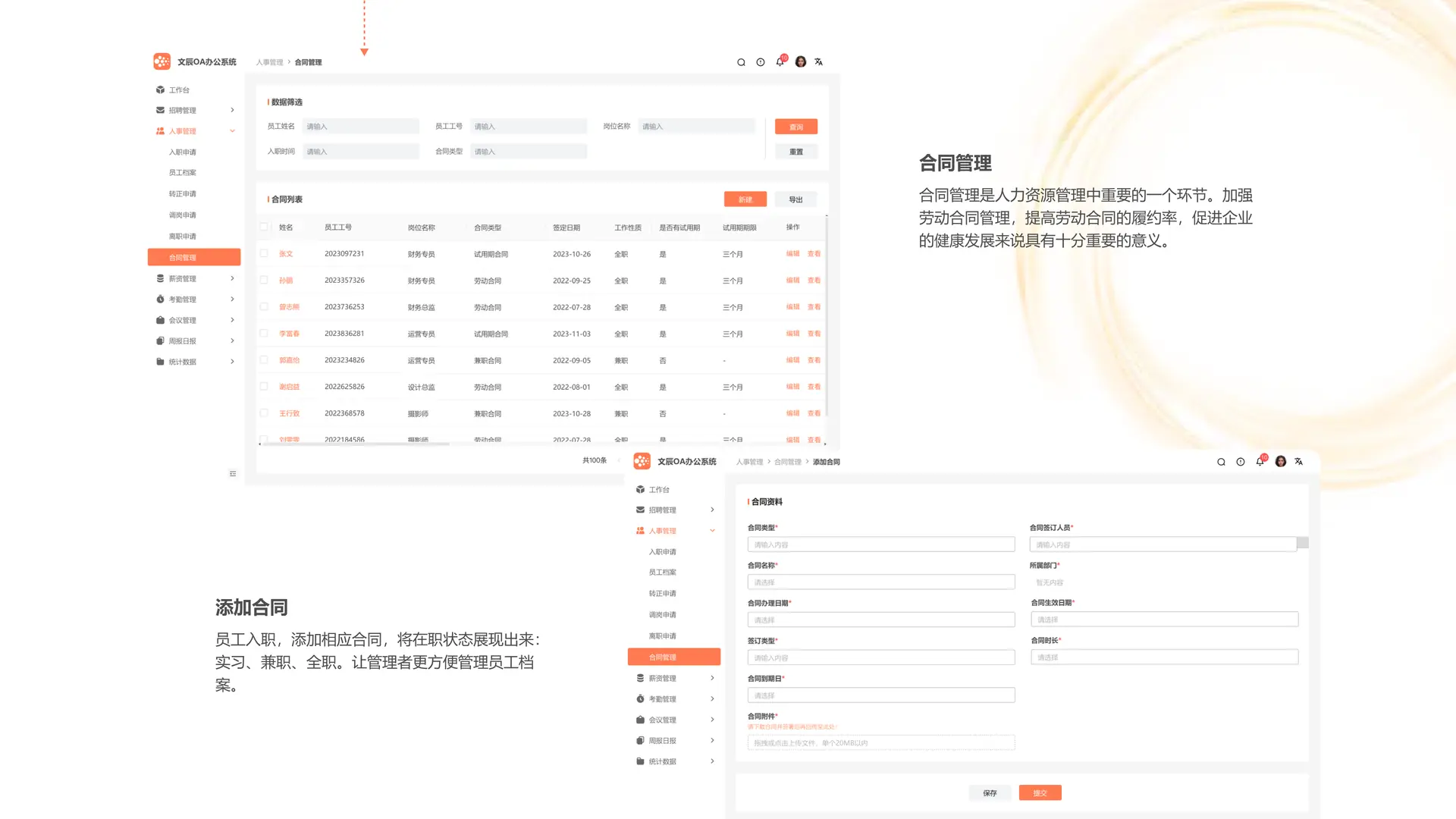The height and width of the screenshot is (819, 1456).
Task: Check the row checkbox for 王行致
Action: (x=264, y=413)
